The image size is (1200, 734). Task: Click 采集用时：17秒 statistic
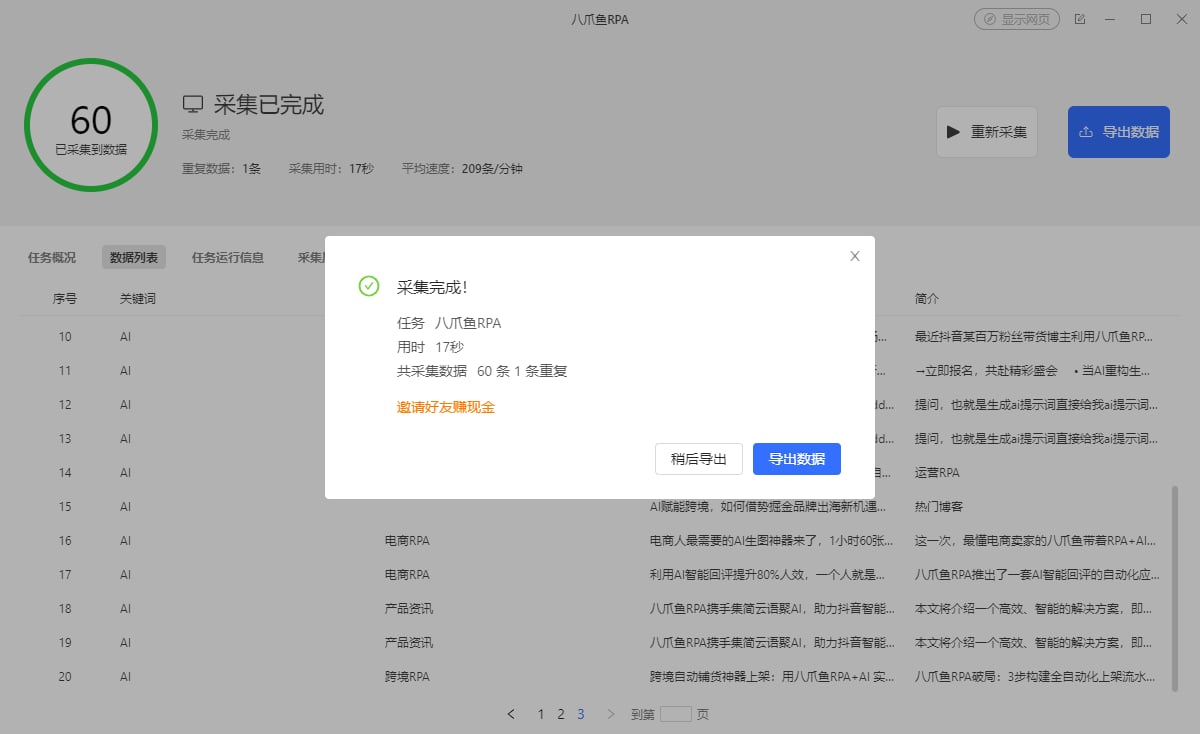point(331,169)
